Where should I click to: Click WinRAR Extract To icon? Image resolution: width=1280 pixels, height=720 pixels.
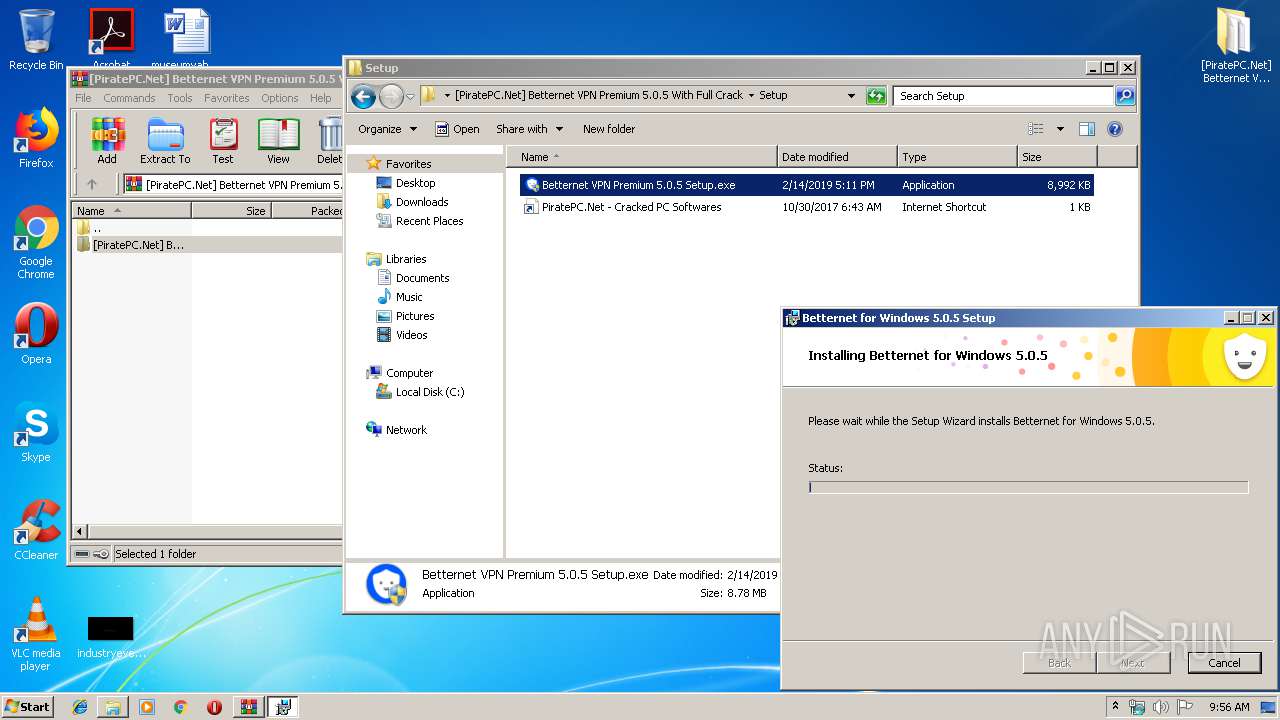click(x=165, y=141)
